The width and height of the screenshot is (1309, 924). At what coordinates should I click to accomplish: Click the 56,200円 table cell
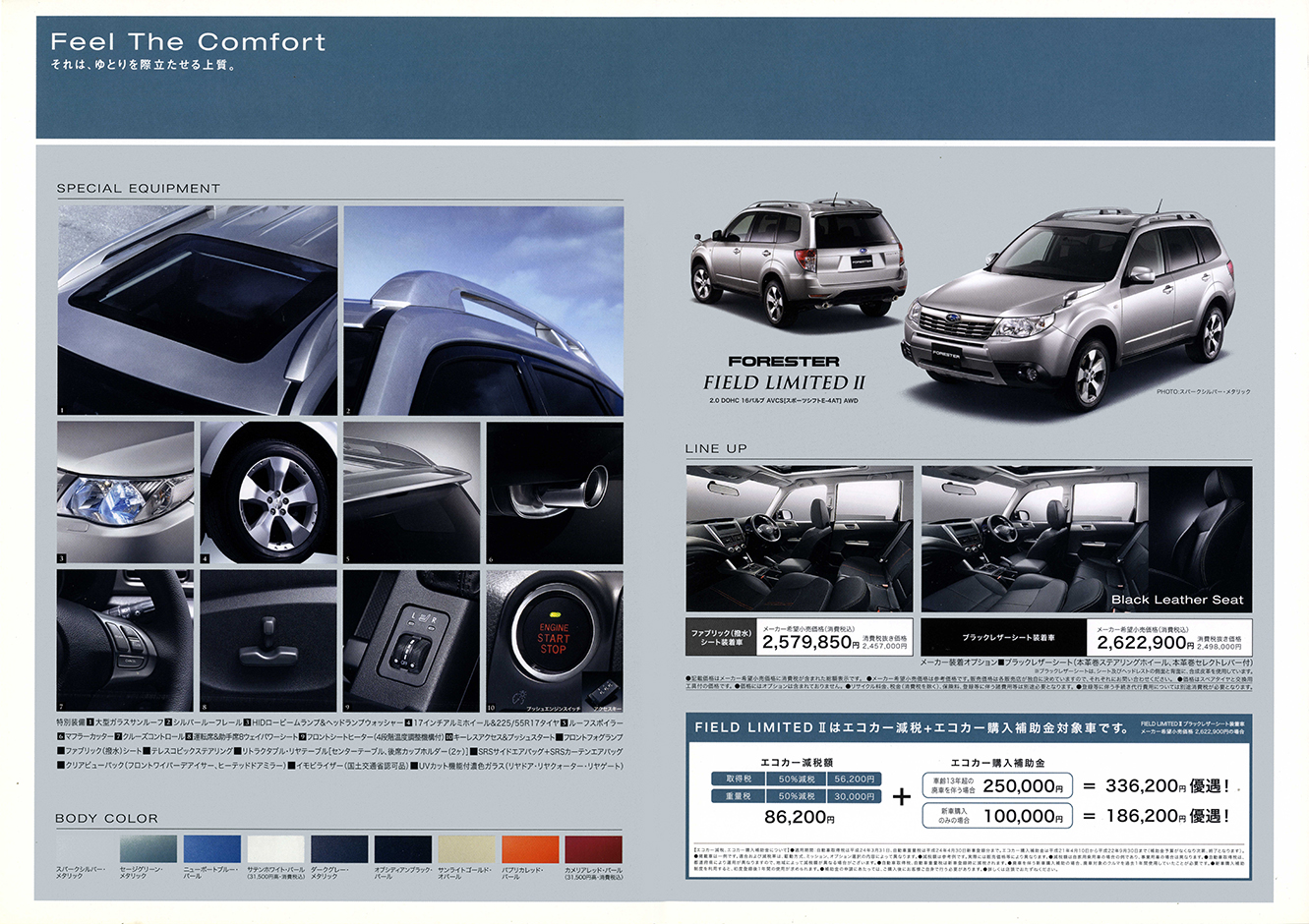click(854, 779)
